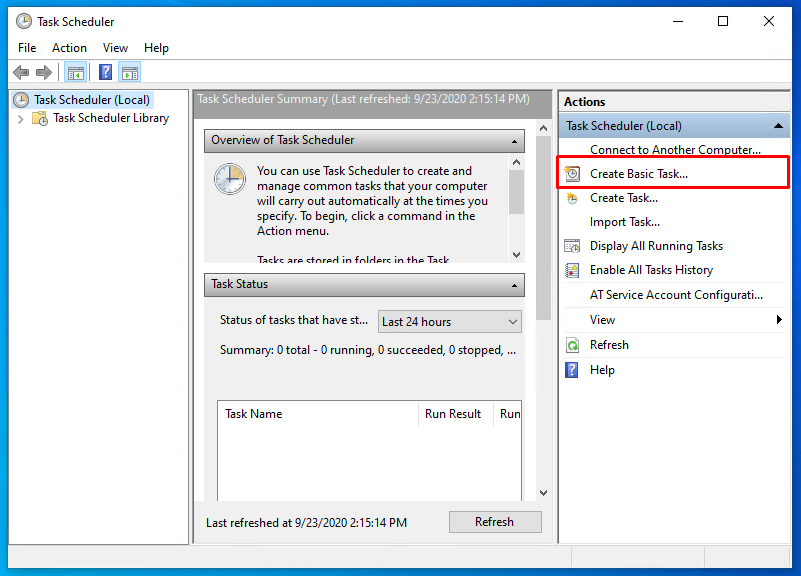
Task: Click the Run Result column header
Action: pos(456,414)
